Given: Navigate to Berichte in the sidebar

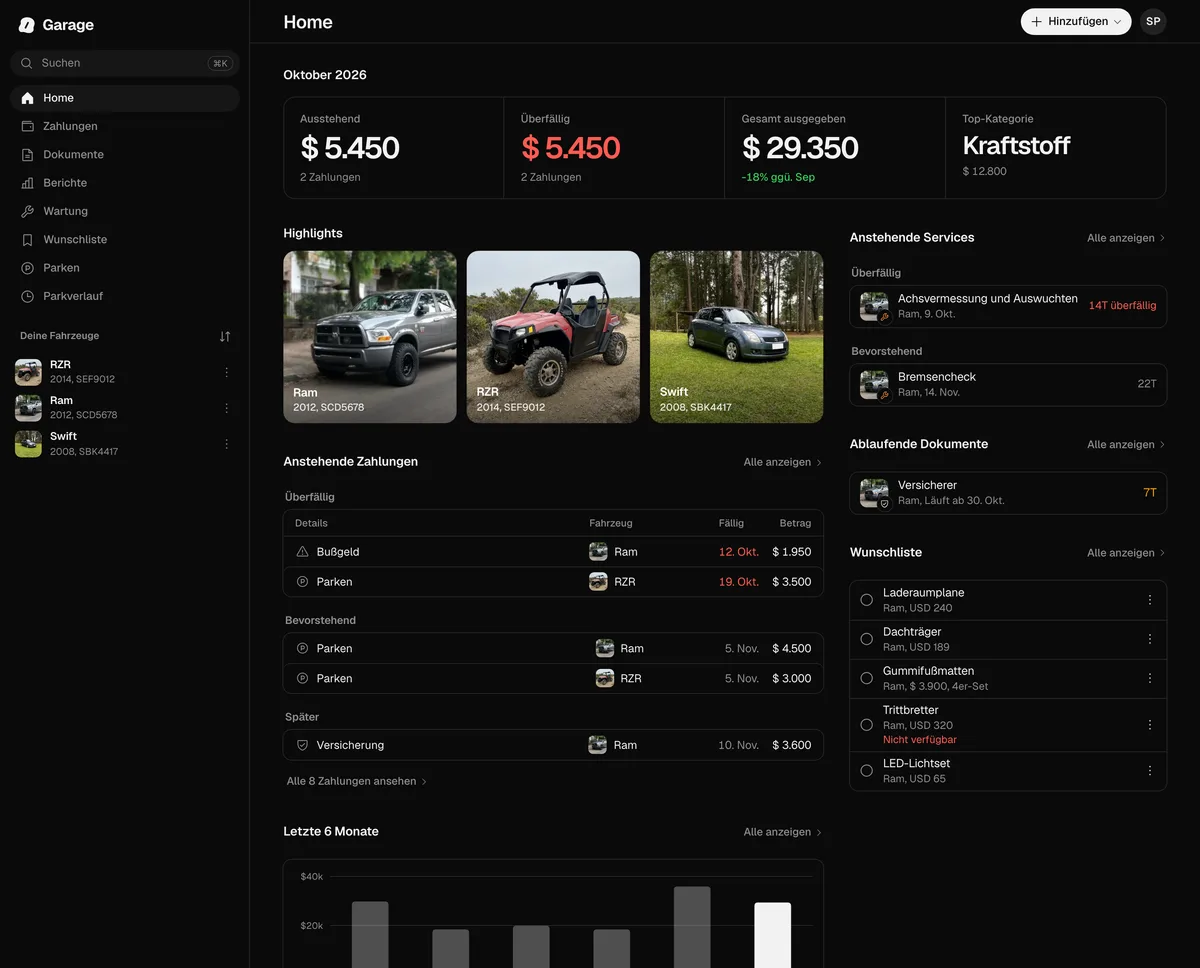Looking at the screenshot, I should tap(125, 183).
